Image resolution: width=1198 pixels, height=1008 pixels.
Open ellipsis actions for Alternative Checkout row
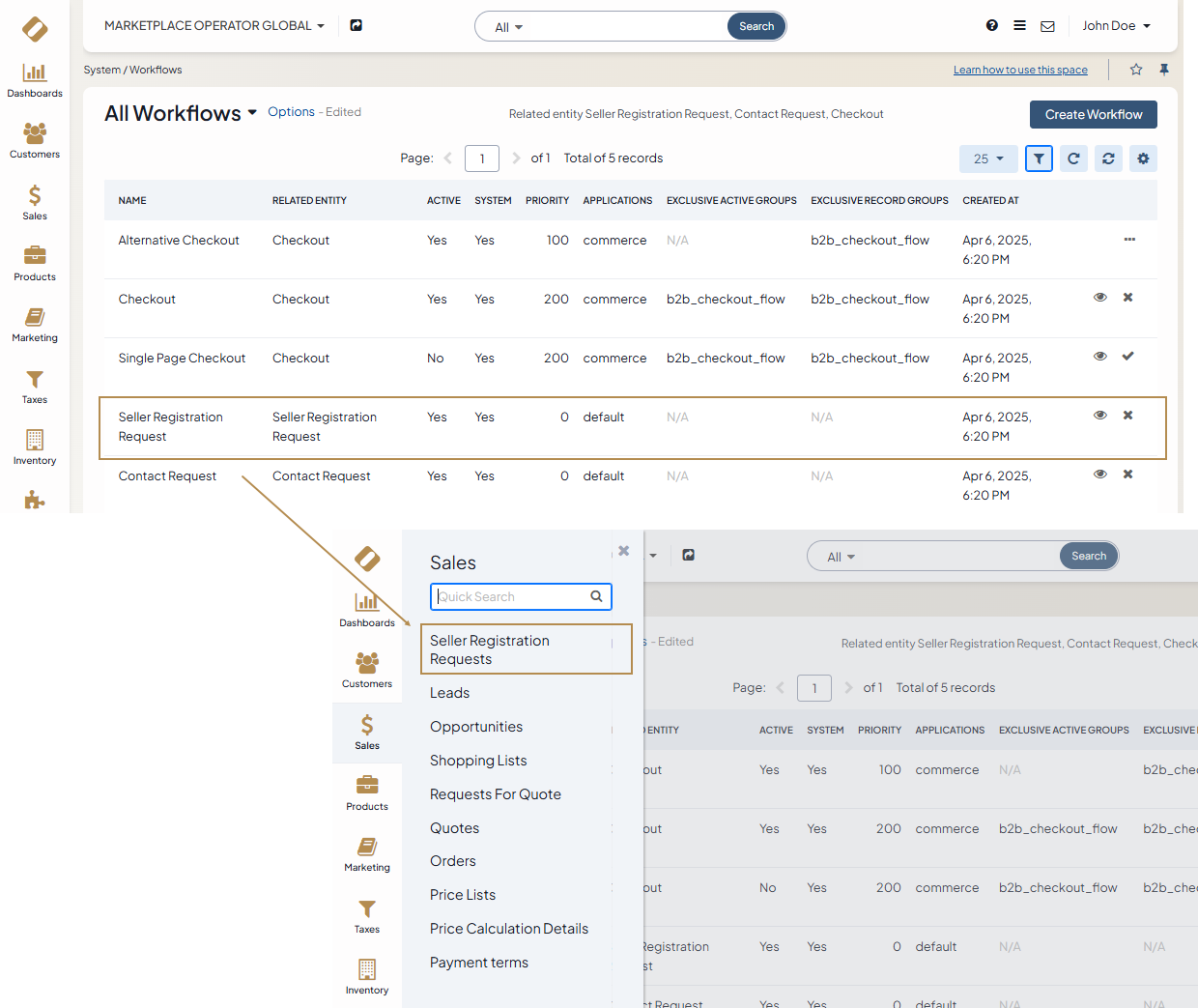coord(1129,240)
